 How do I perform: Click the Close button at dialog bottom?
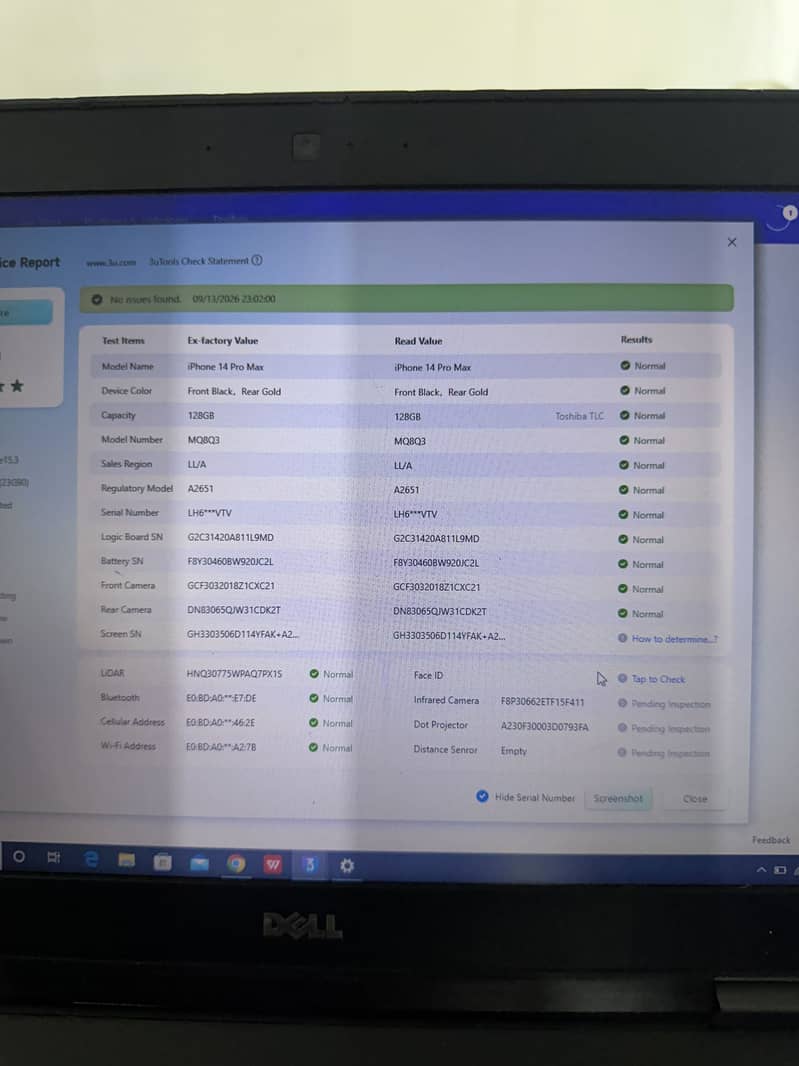point(695,799)
